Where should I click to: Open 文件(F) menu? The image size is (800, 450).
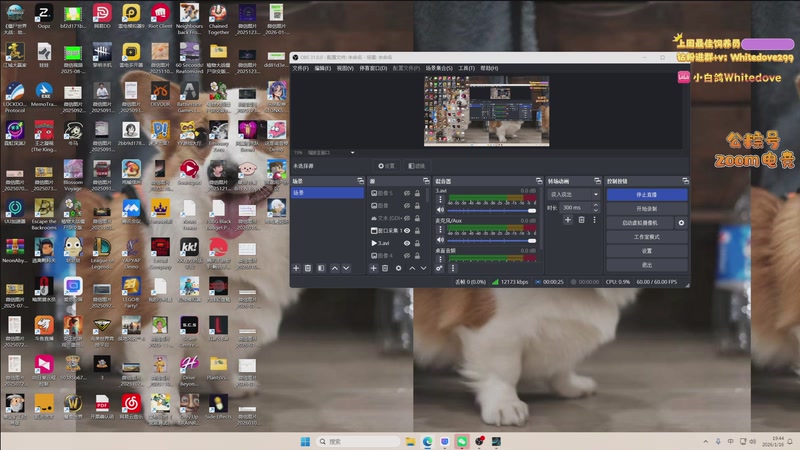click(x=301, y=68)
